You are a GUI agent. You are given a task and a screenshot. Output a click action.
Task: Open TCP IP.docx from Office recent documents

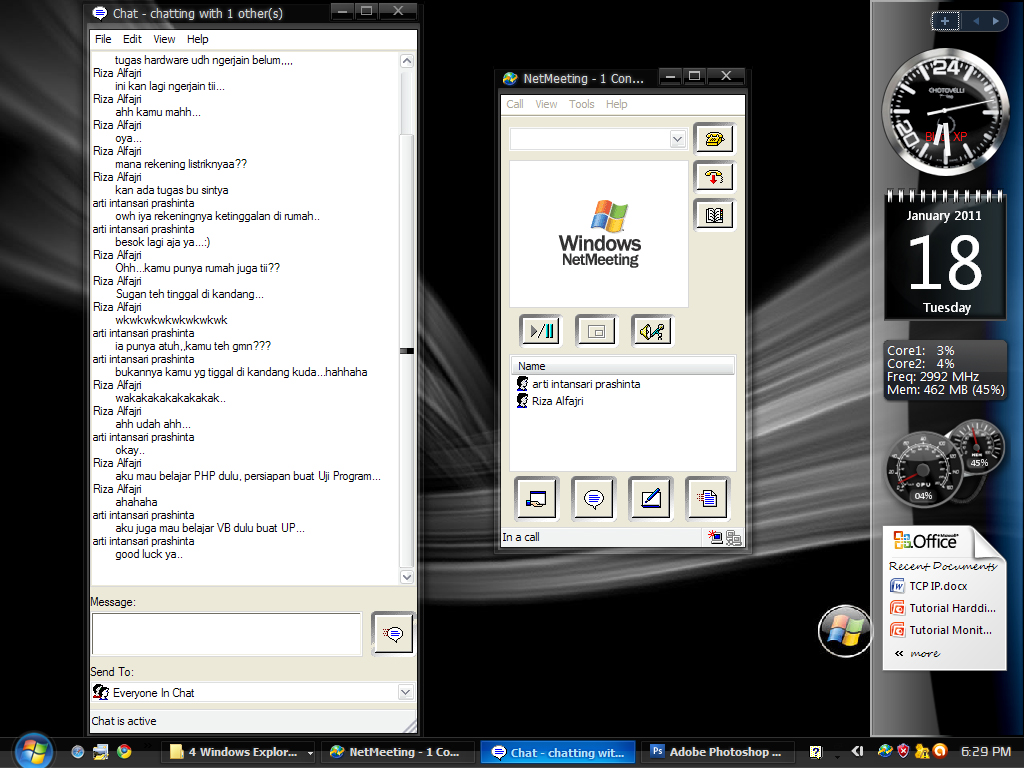tap(929, 586)
